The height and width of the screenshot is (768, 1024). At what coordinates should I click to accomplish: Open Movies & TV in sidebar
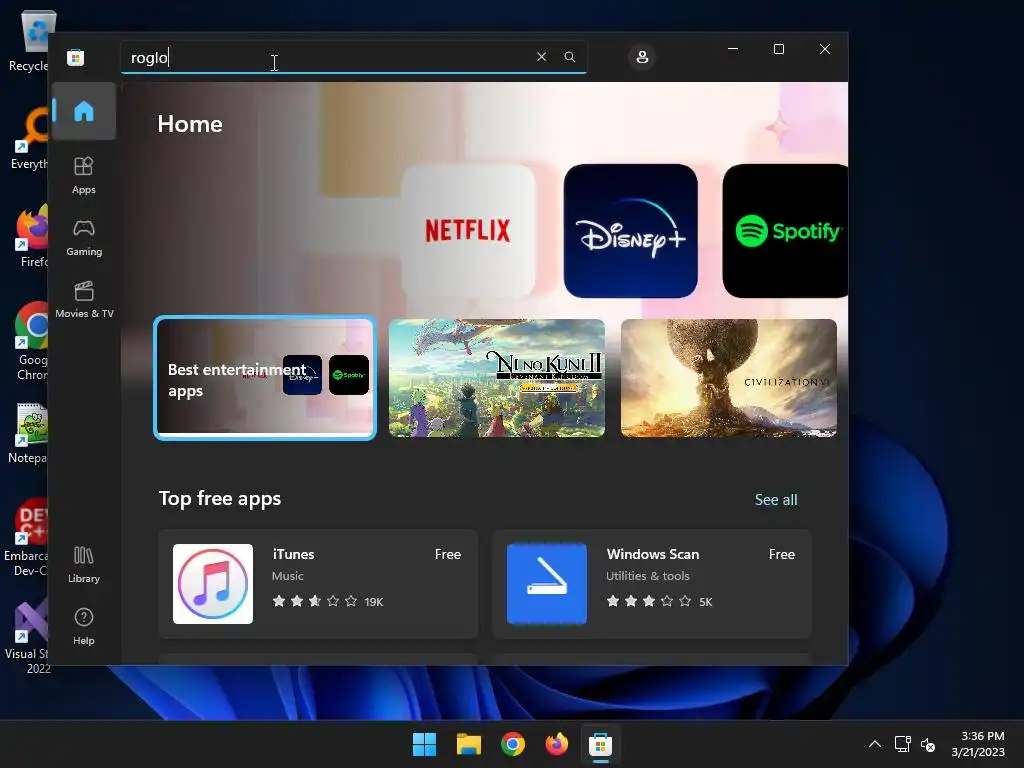click(x=84, y=299)
